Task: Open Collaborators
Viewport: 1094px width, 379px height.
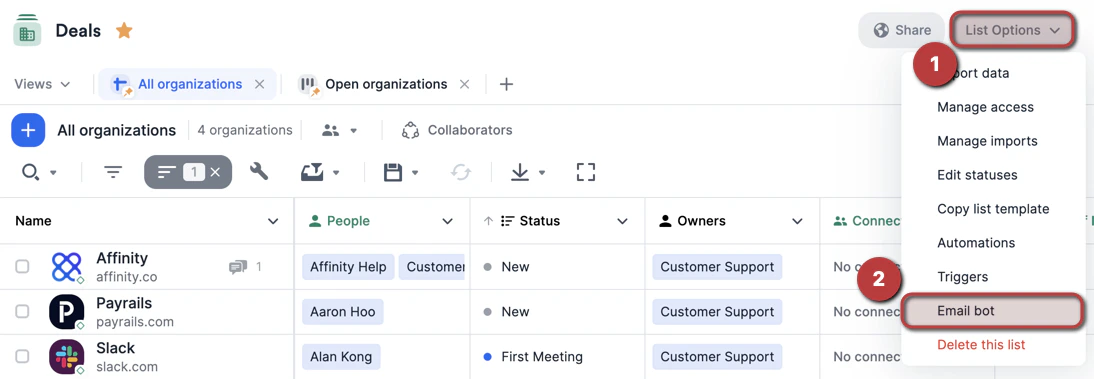Action: tap(457, 131)
